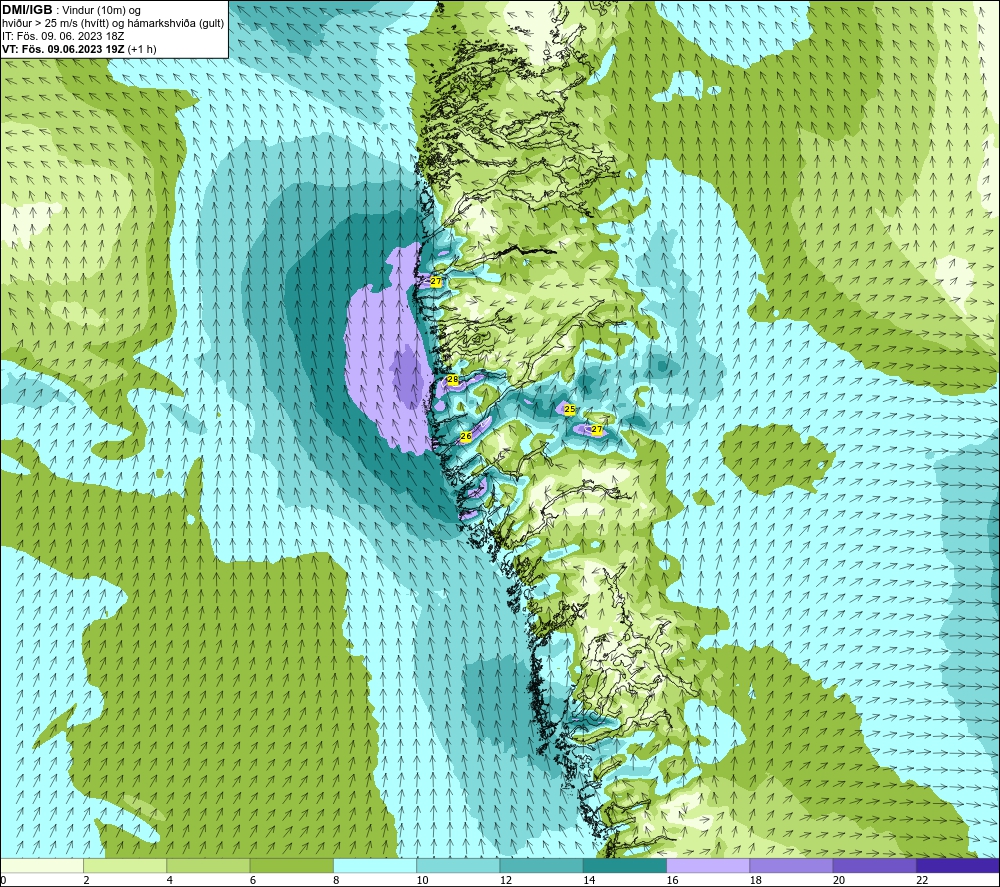This screenshot has width=1000, height=887.
Task: Pick the dark indigo swatch above 22 m/s
Action: coord(958,865)
